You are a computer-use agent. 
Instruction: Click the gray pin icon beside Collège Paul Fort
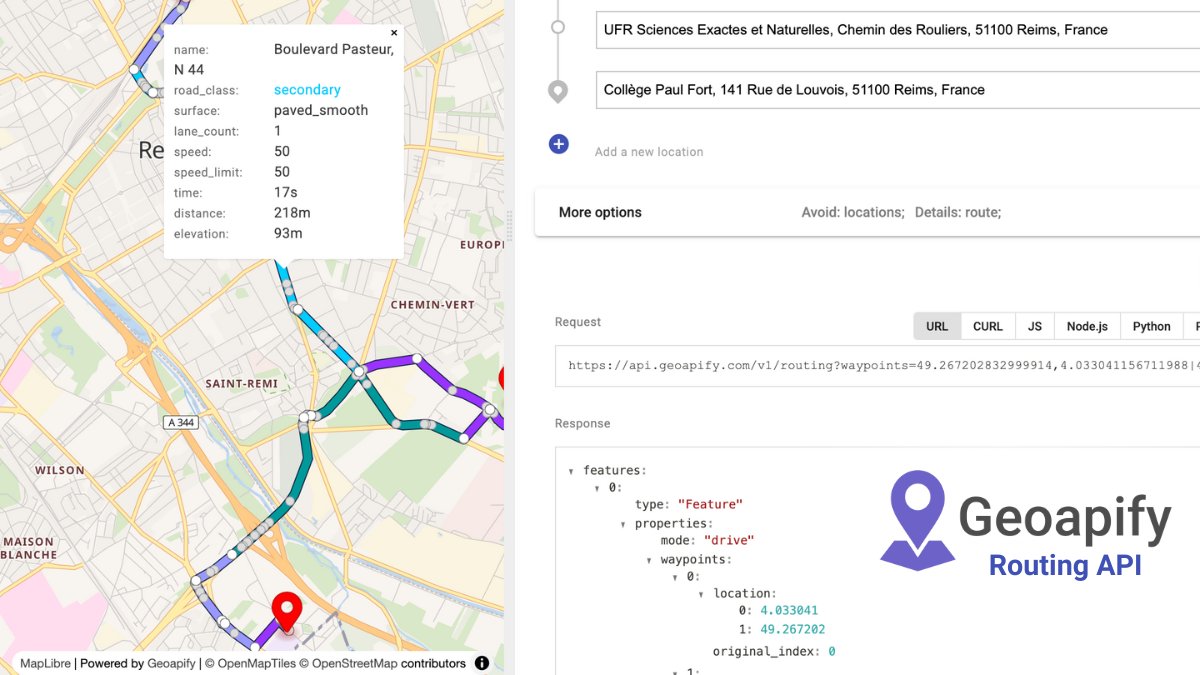tap(558, 92)
